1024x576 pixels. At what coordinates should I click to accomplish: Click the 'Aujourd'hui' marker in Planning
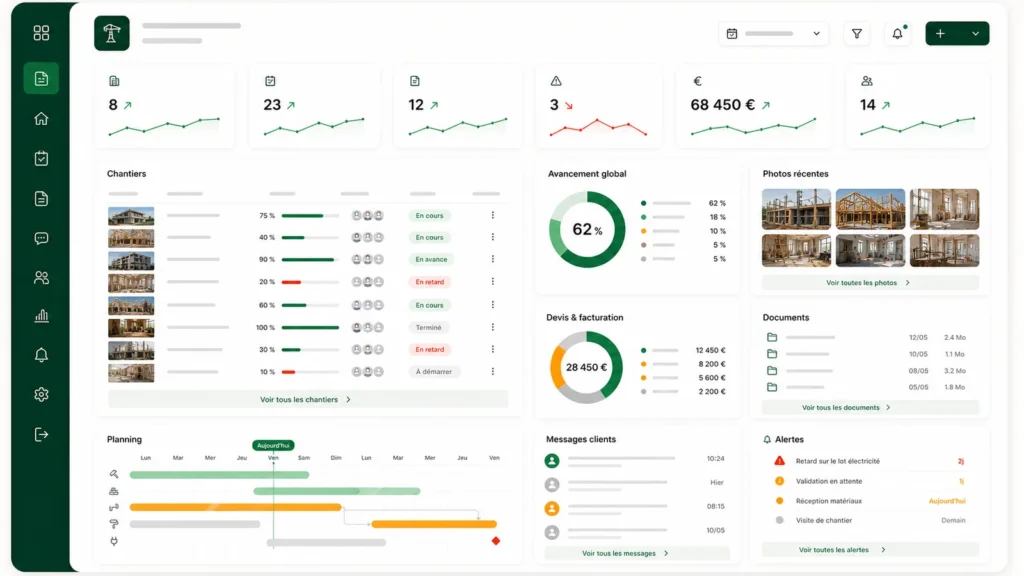click(273, 445)
